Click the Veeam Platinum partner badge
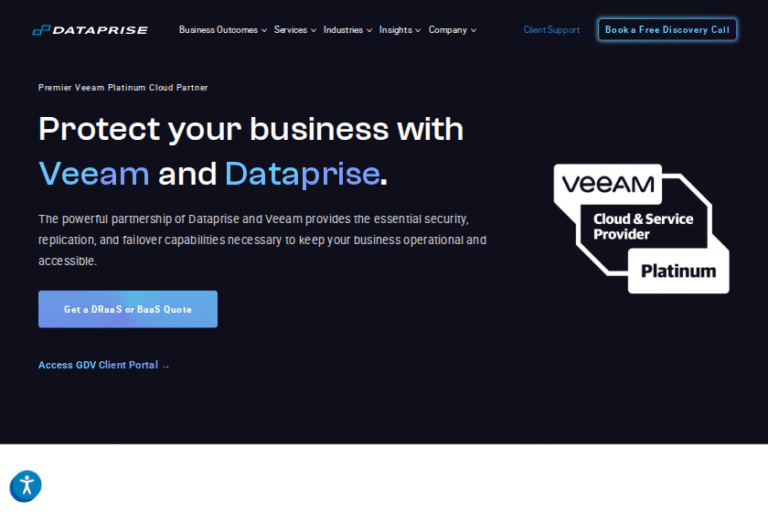768x512 pixels. 641,227
